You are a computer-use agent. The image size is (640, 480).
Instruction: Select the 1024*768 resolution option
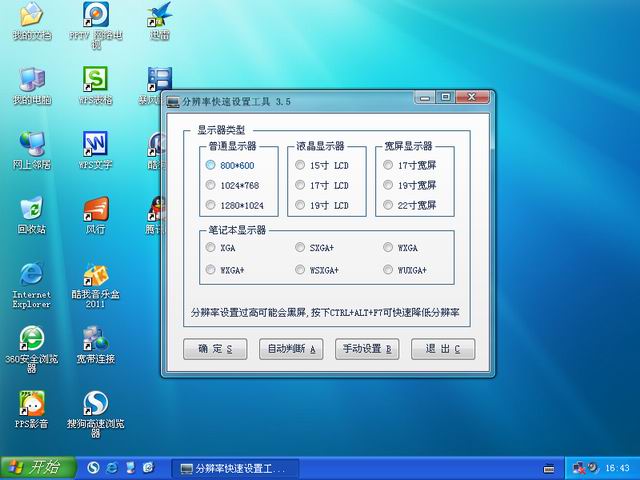[x=211, y=185]
